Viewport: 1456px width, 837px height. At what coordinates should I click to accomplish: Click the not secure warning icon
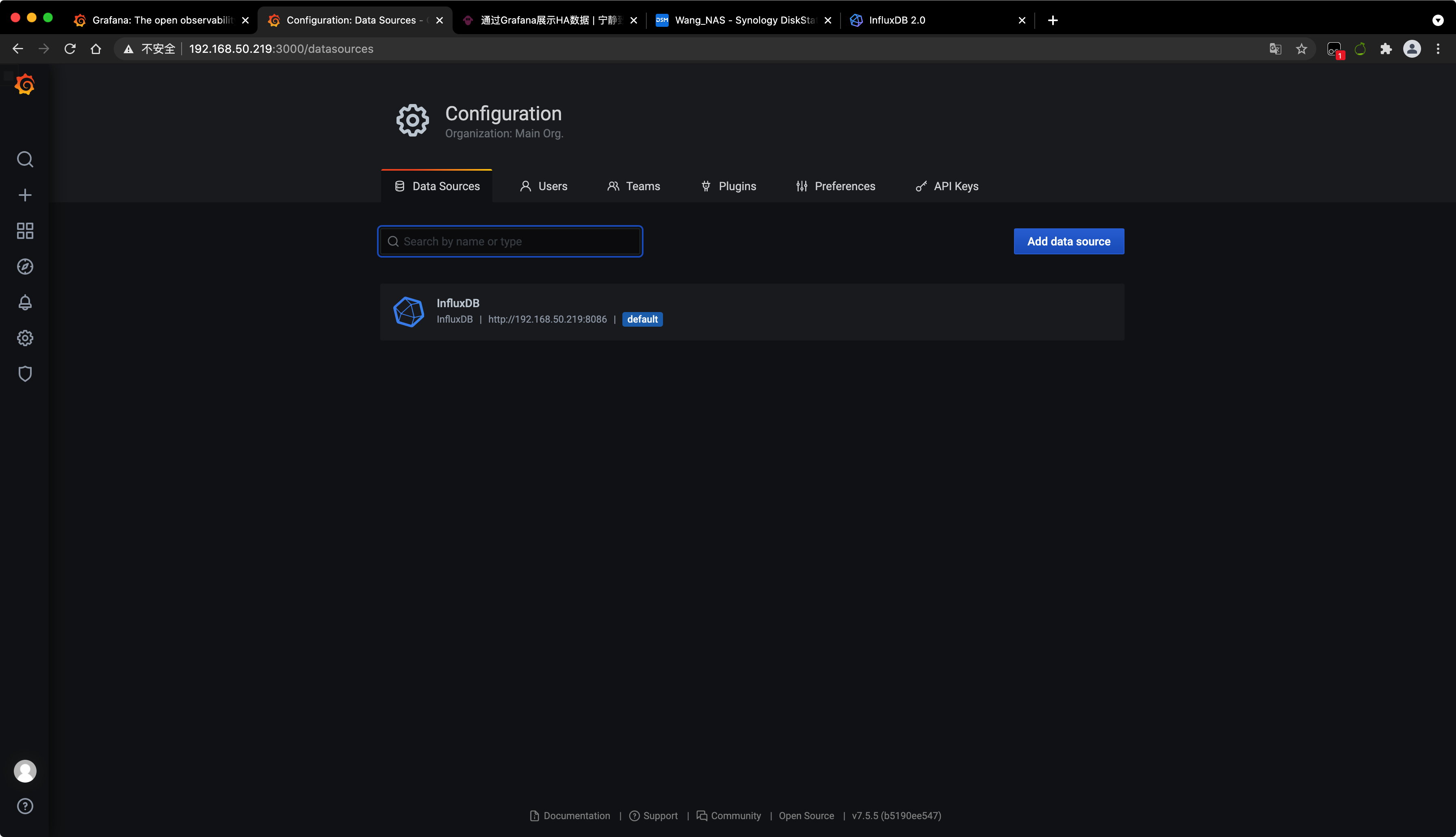click(129, 49)
